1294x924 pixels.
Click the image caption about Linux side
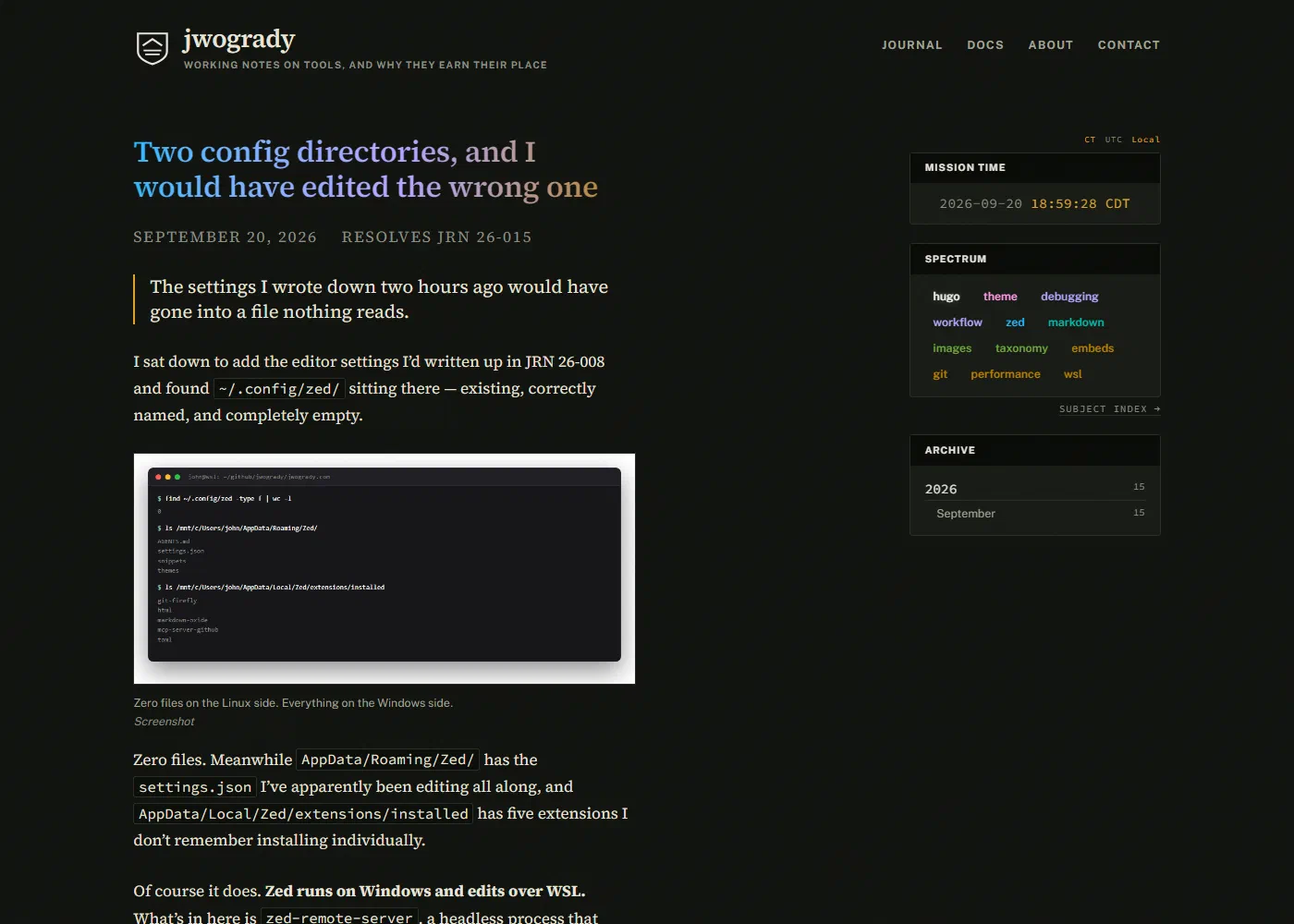click(x=293, y=703)
